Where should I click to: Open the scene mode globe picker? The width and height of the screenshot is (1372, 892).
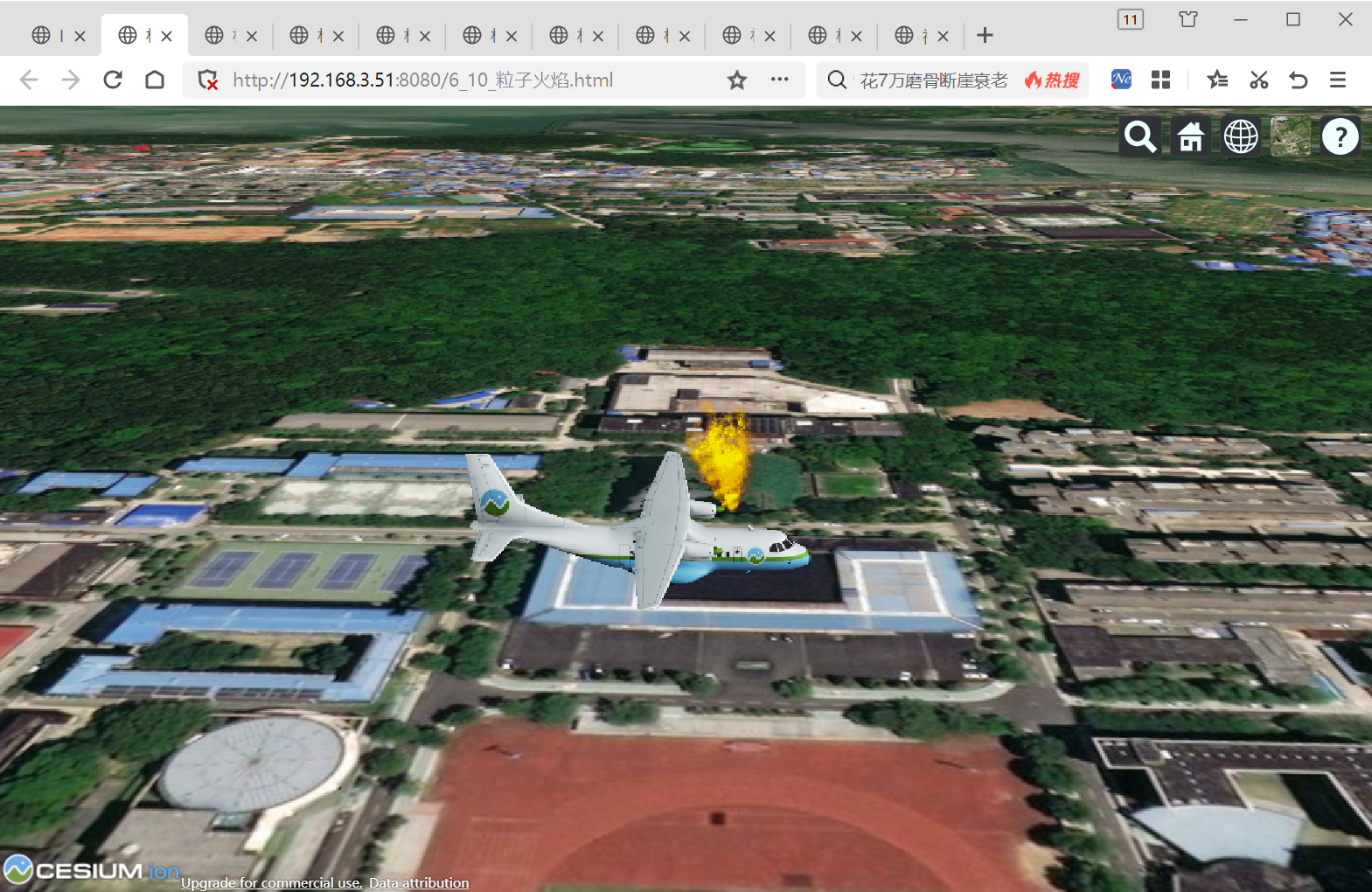[x=1241, y=136]
